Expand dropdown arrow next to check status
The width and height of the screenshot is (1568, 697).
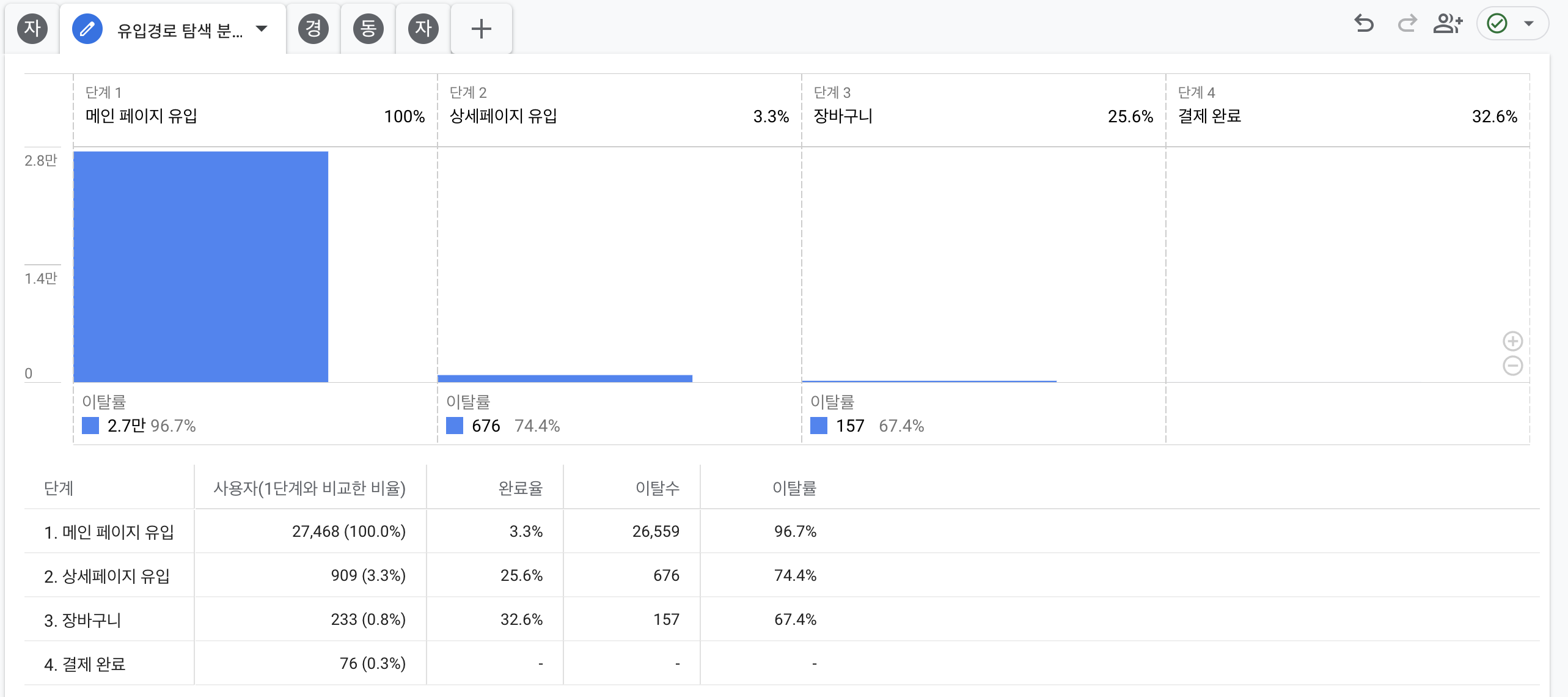[x=1529, y=24]
